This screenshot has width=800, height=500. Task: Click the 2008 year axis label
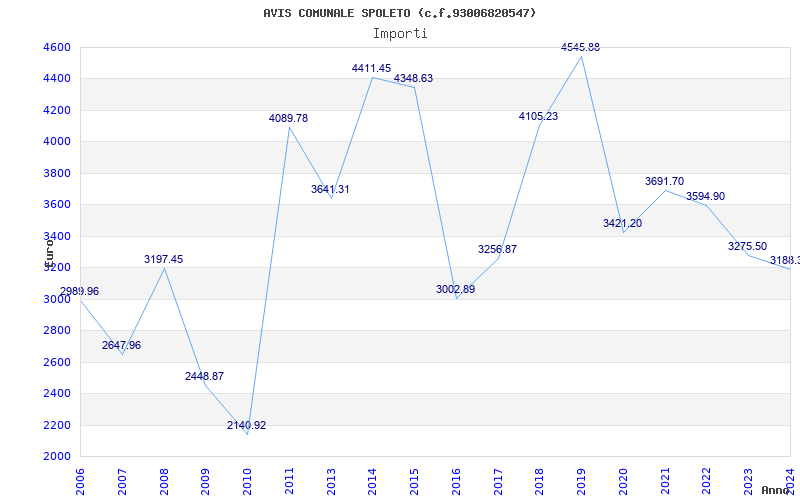[164, 482]
